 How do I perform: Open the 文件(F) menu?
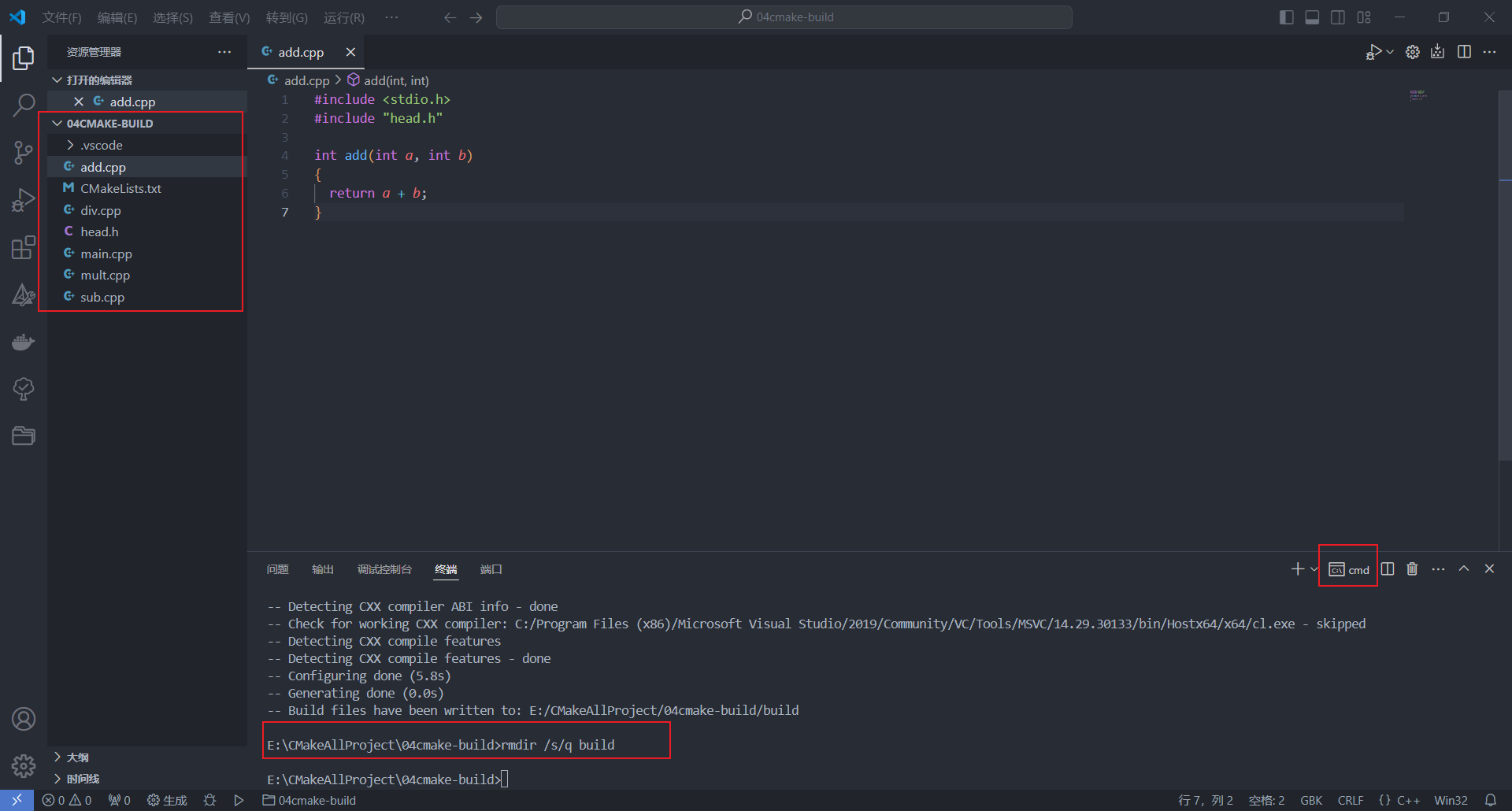tap(61, 17)
